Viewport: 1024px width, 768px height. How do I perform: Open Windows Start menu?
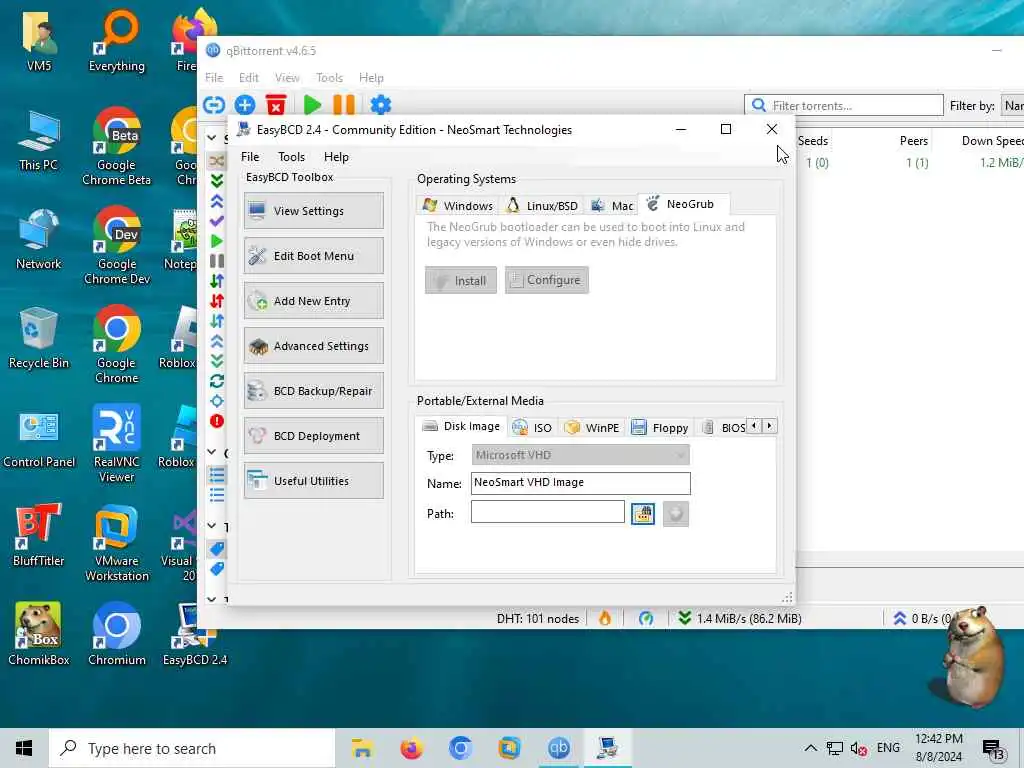click(24, 748)
